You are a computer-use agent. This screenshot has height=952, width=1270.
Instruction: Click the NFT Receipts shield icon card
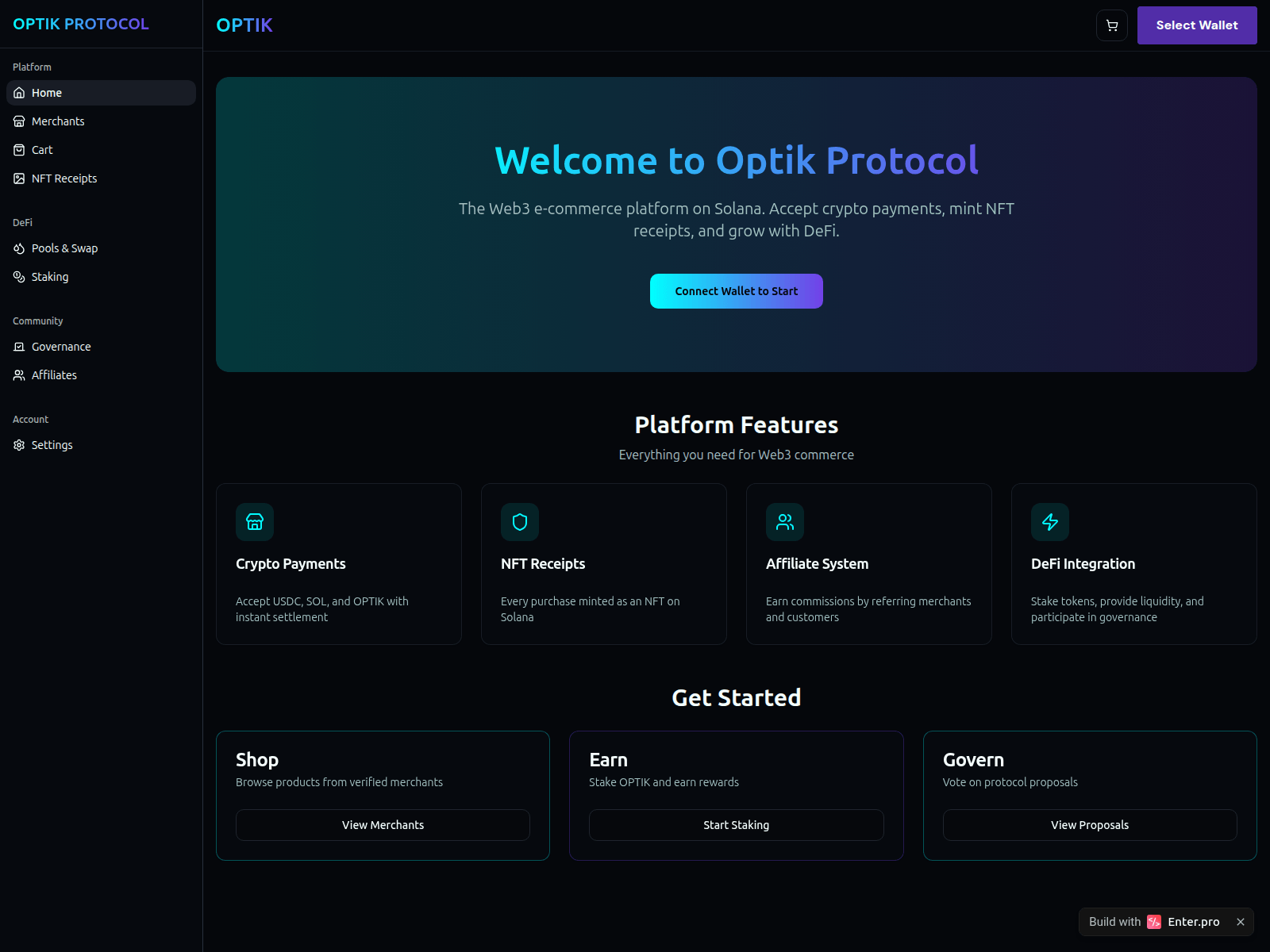[520, 522]
